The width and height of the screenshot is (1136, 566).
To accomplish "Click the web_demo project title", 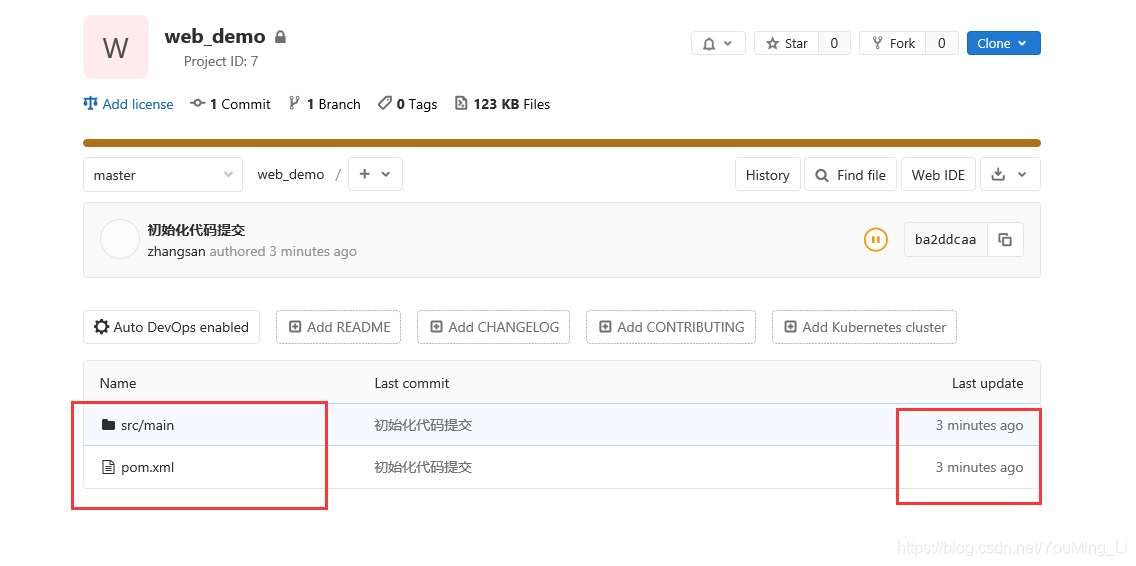I will (215, 36).
